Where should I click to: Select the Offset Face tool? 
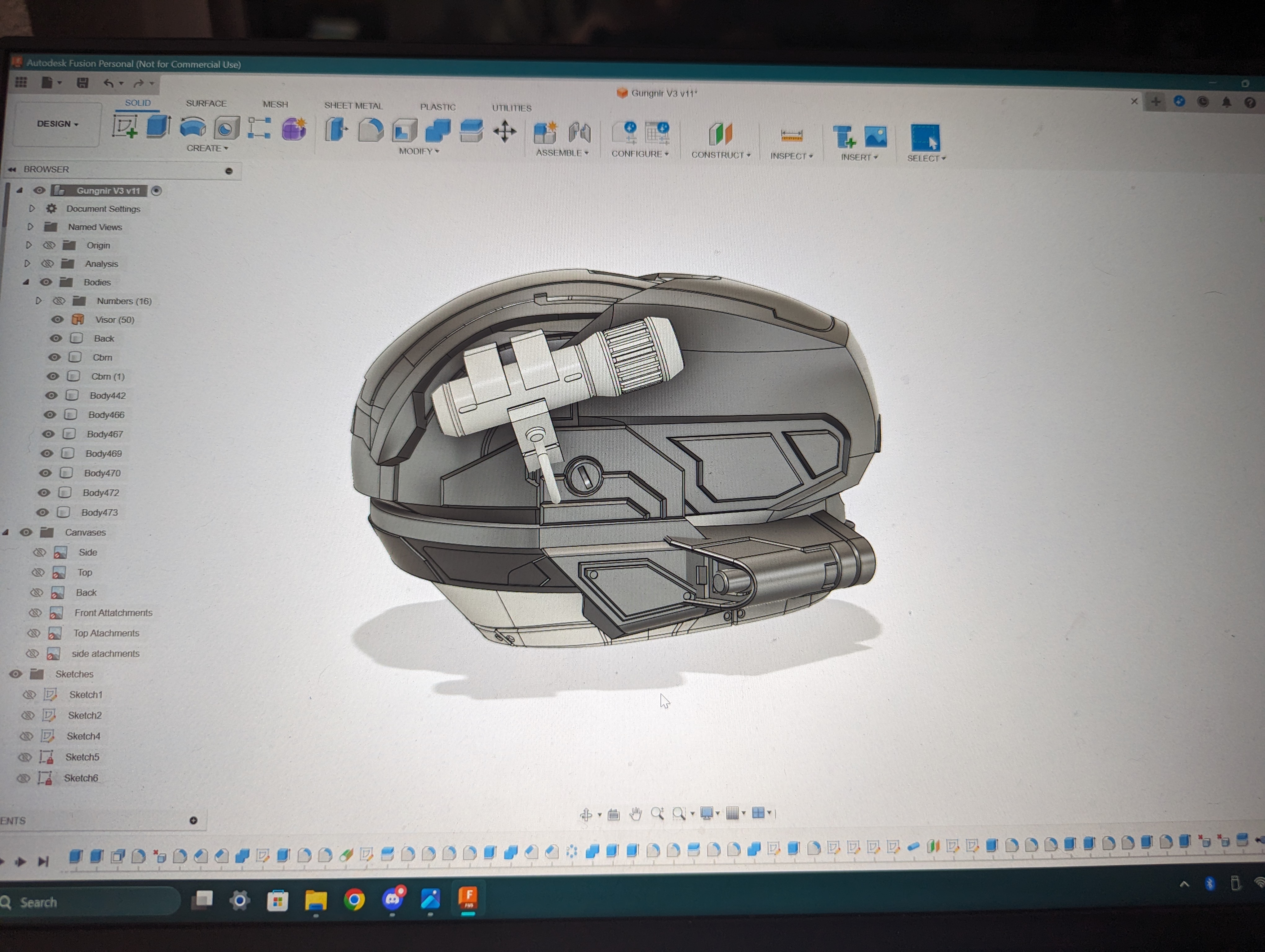click(x=472, y=131)
